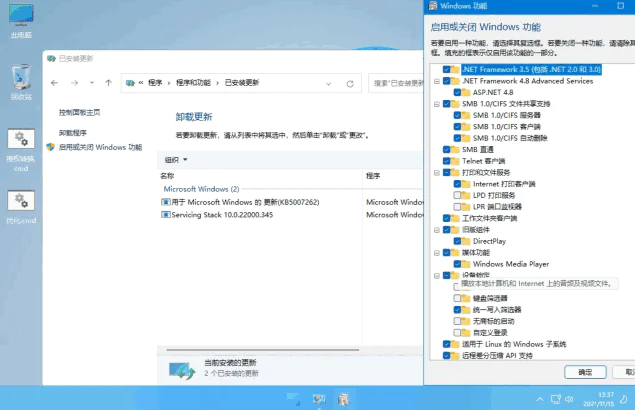Collapse 媒体功能 node
This screenshot has height=410, width=635.
click(437, 253)
